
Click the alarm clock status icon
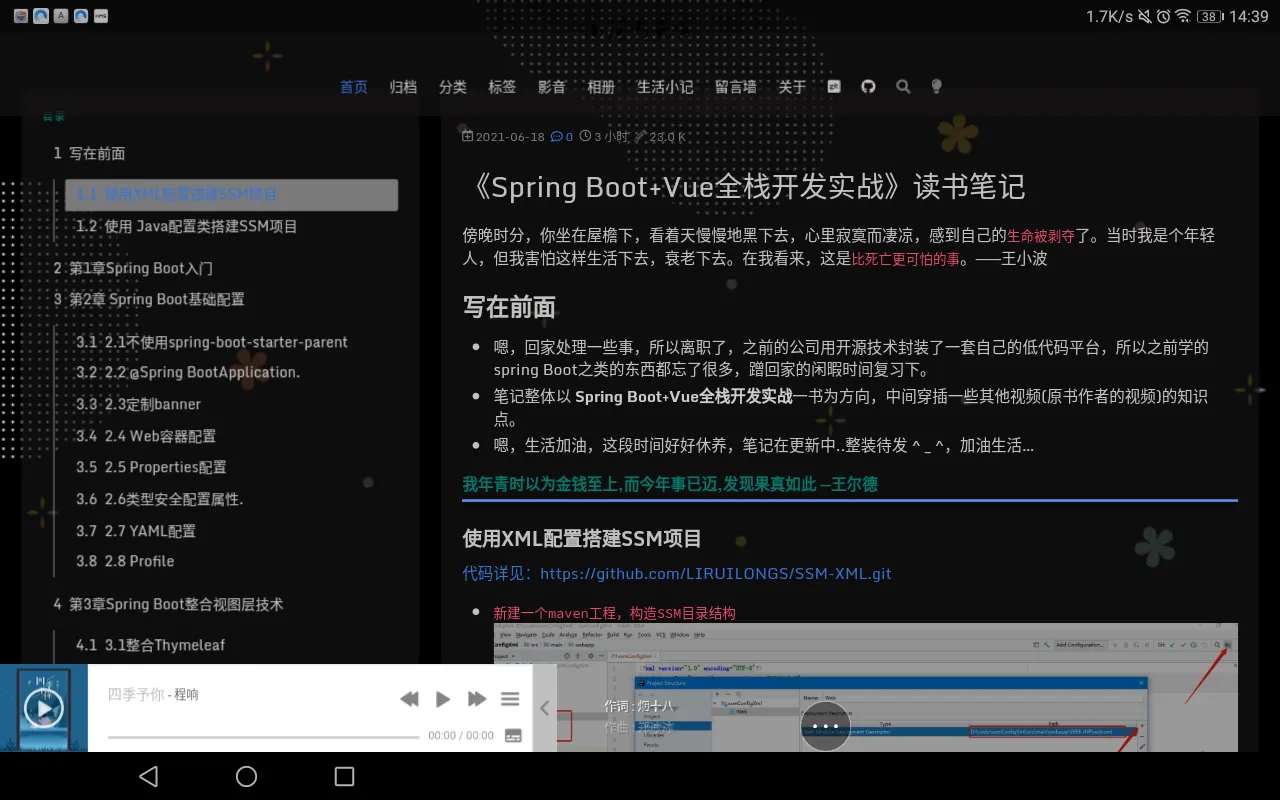pyautogui.click(x=1163, y=16)
